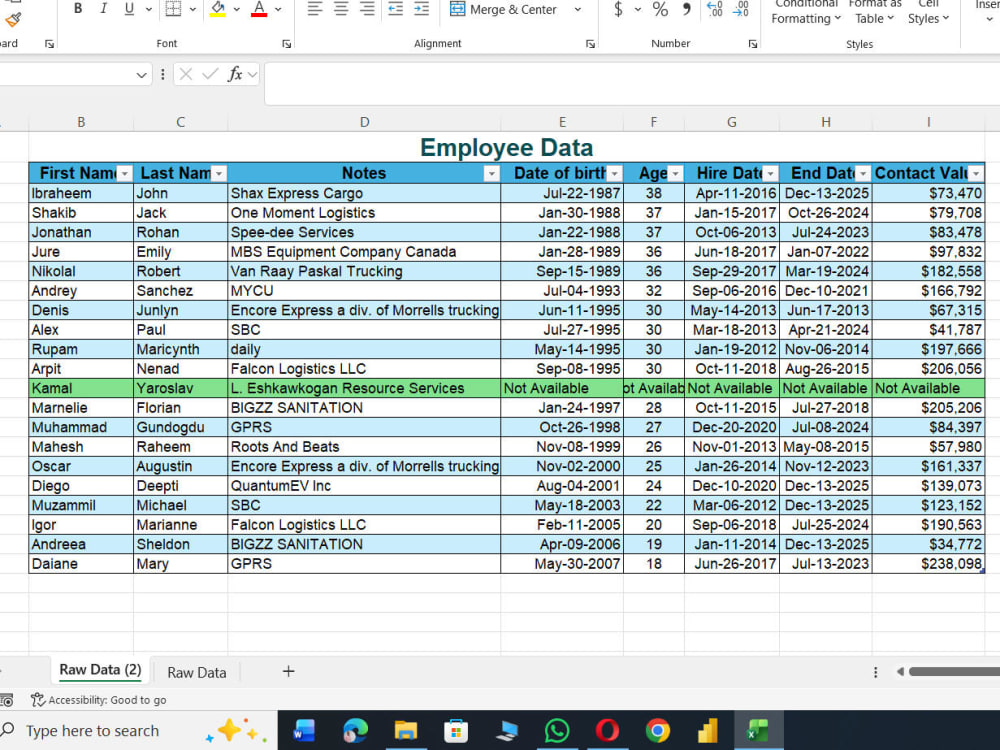
Task: Open Alignment settings dialog launcher
Action: coord(590,44)
